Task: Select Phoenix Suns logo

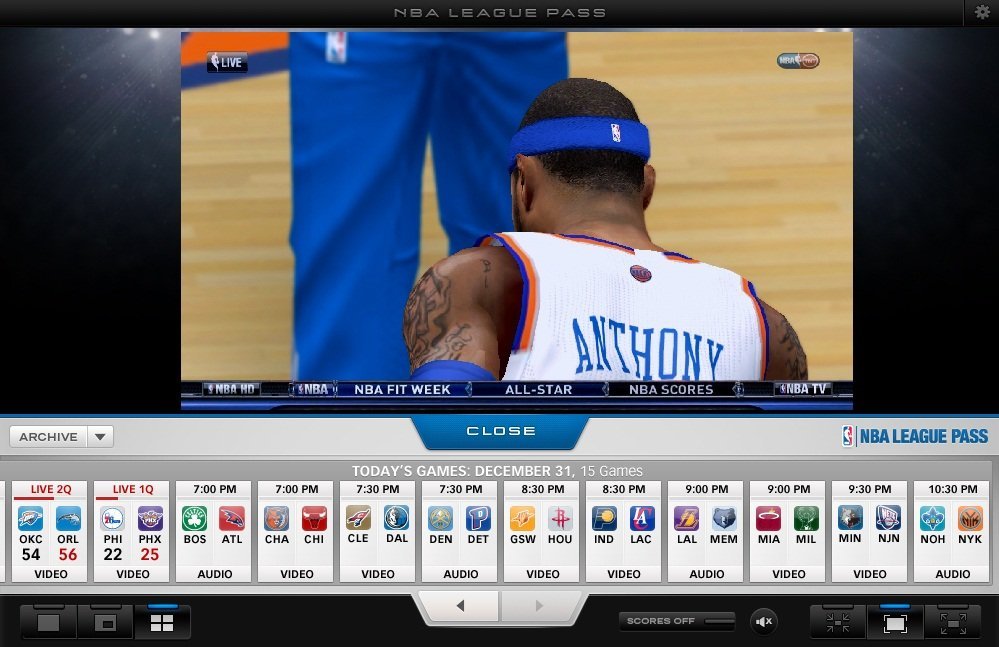Action: (150, 518)
